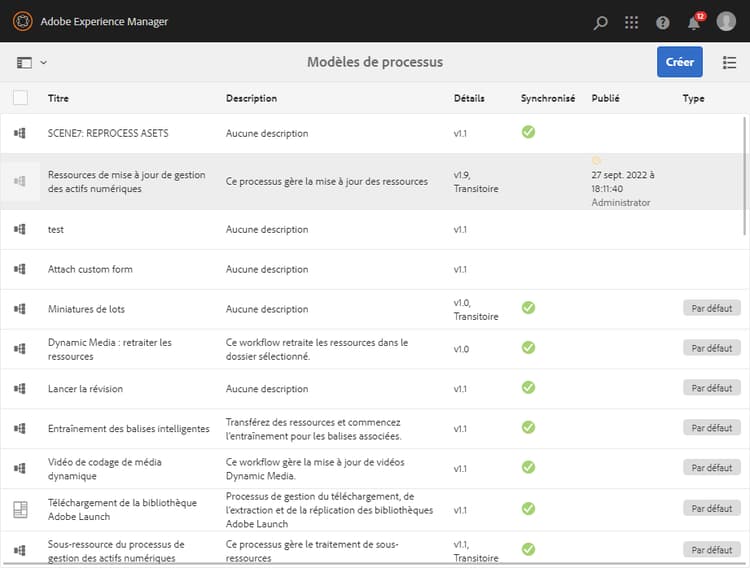
Task: Open the help question mark icon
Action: pyautogui.click(x=662, y=22)
